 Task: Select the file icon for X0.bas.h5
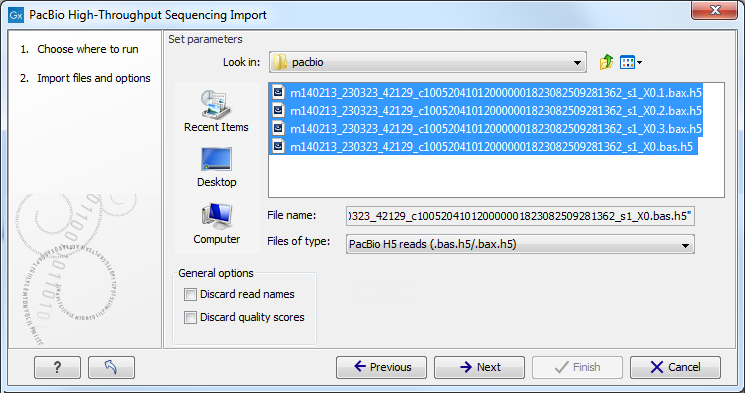pyautogui.click(x=278, y=146)
